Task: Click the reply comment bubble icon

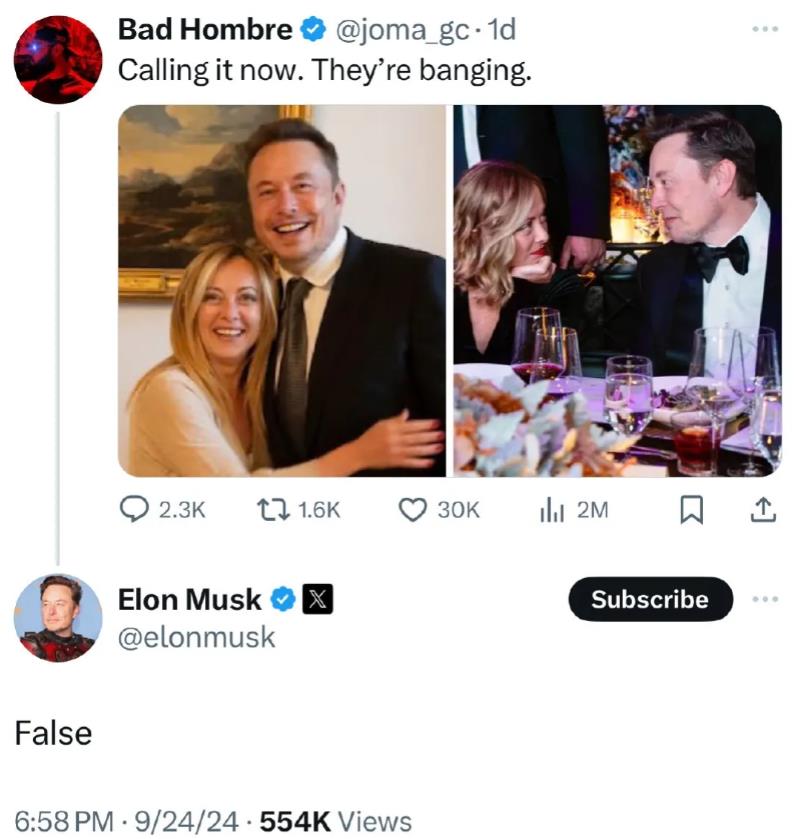Action: (x=134, y=510)
